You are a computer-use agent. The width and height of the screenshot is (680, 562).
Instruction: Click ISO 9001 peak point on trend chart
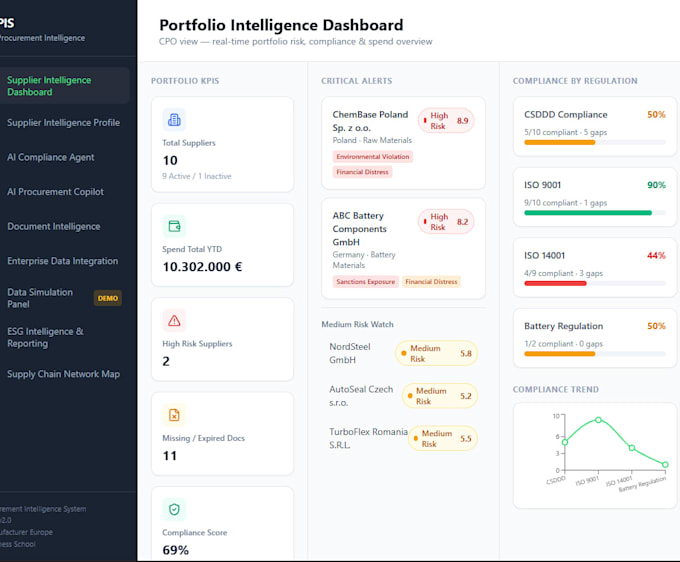[x=598, y=420]
